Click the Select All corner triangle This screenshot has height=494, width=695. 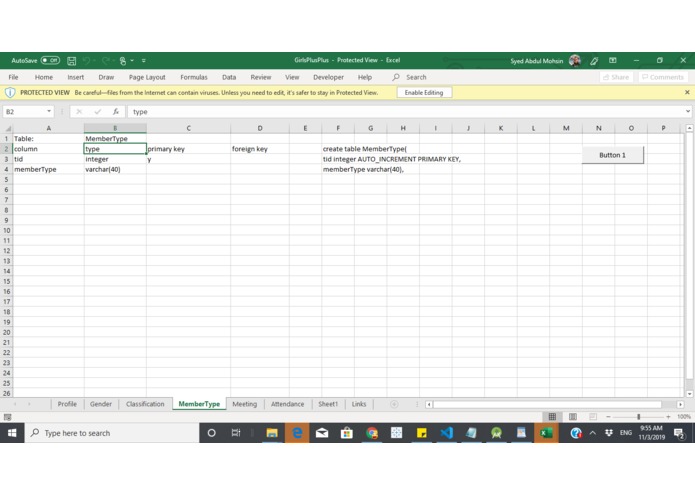pos(7,128)
